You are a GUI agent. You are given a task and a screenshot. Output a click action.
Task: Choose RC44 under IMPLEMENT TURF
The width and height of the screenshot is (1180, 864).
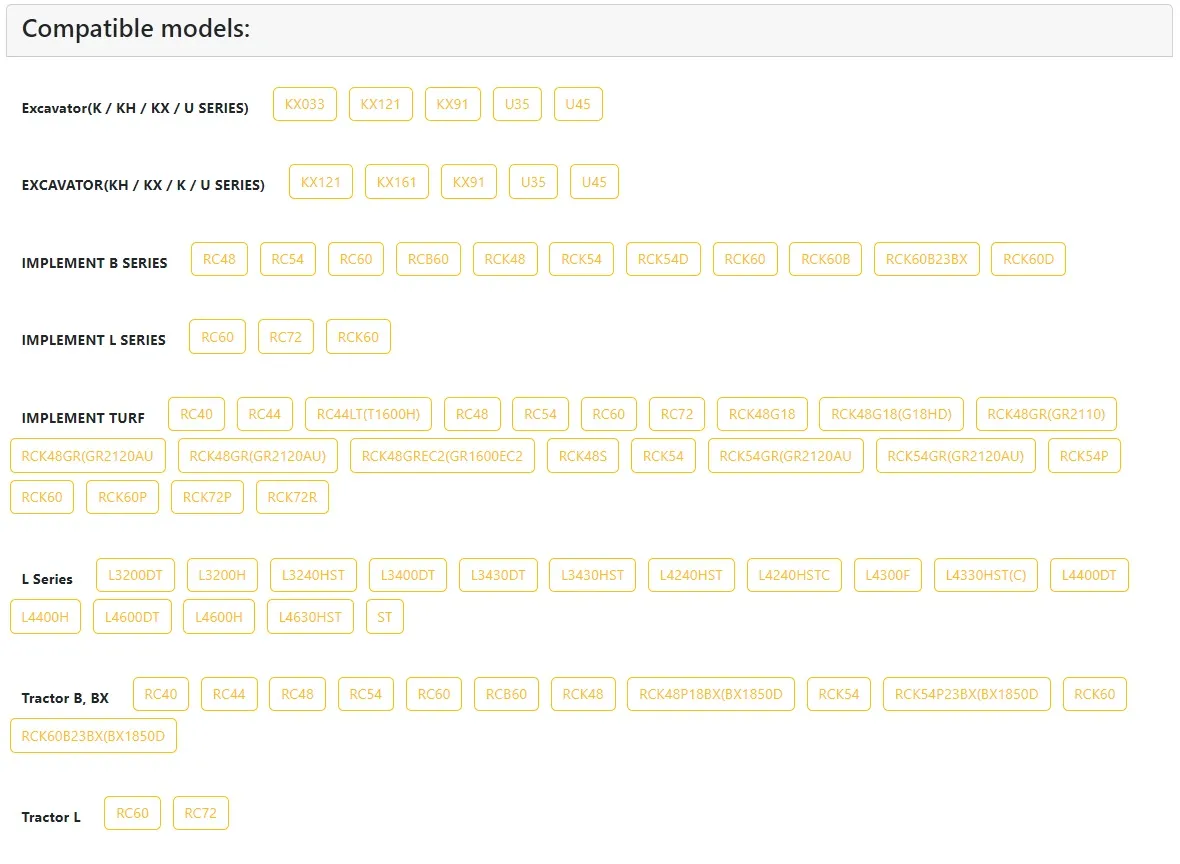pyautogui.click(x=264, y=414)
